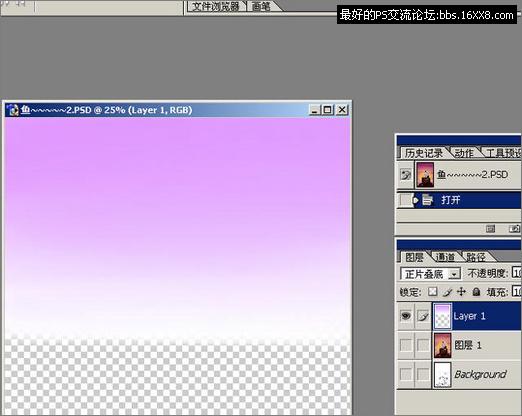Click create new document from state icon
522x416 pixels.
(x=490, y=229)
